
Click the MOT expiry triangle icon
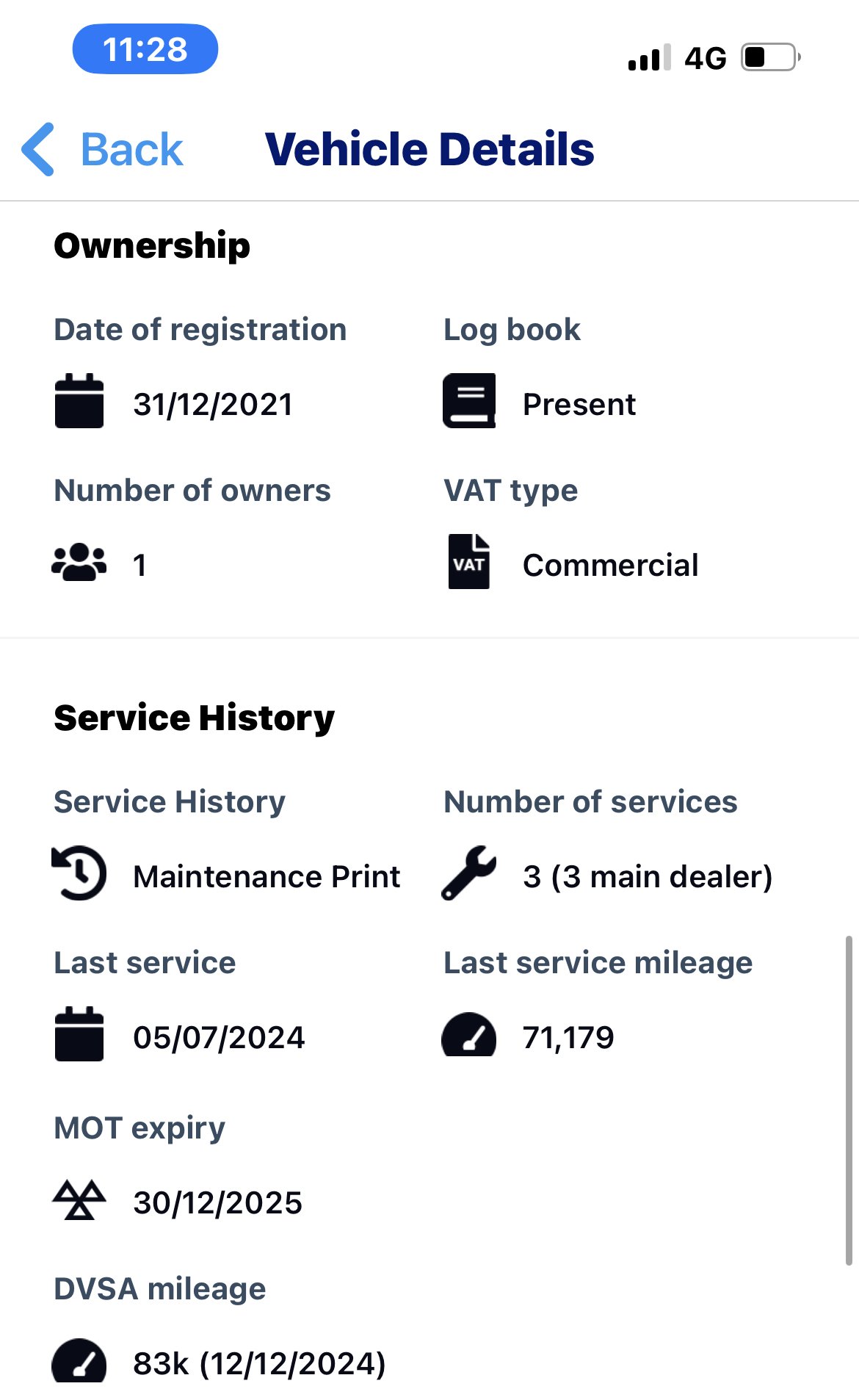(x=79, y=1199)
